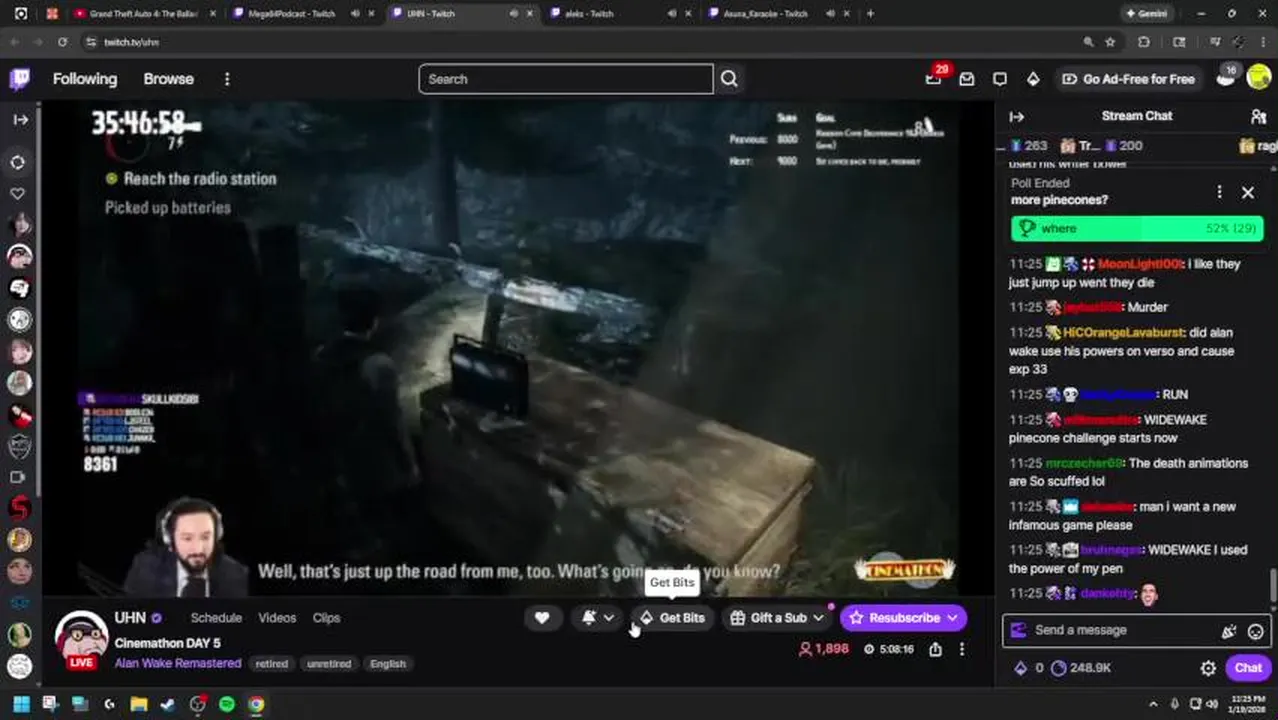Collapse the Stream Chat panel
Screen dimensions: 1278x720
coord(1017,116)
